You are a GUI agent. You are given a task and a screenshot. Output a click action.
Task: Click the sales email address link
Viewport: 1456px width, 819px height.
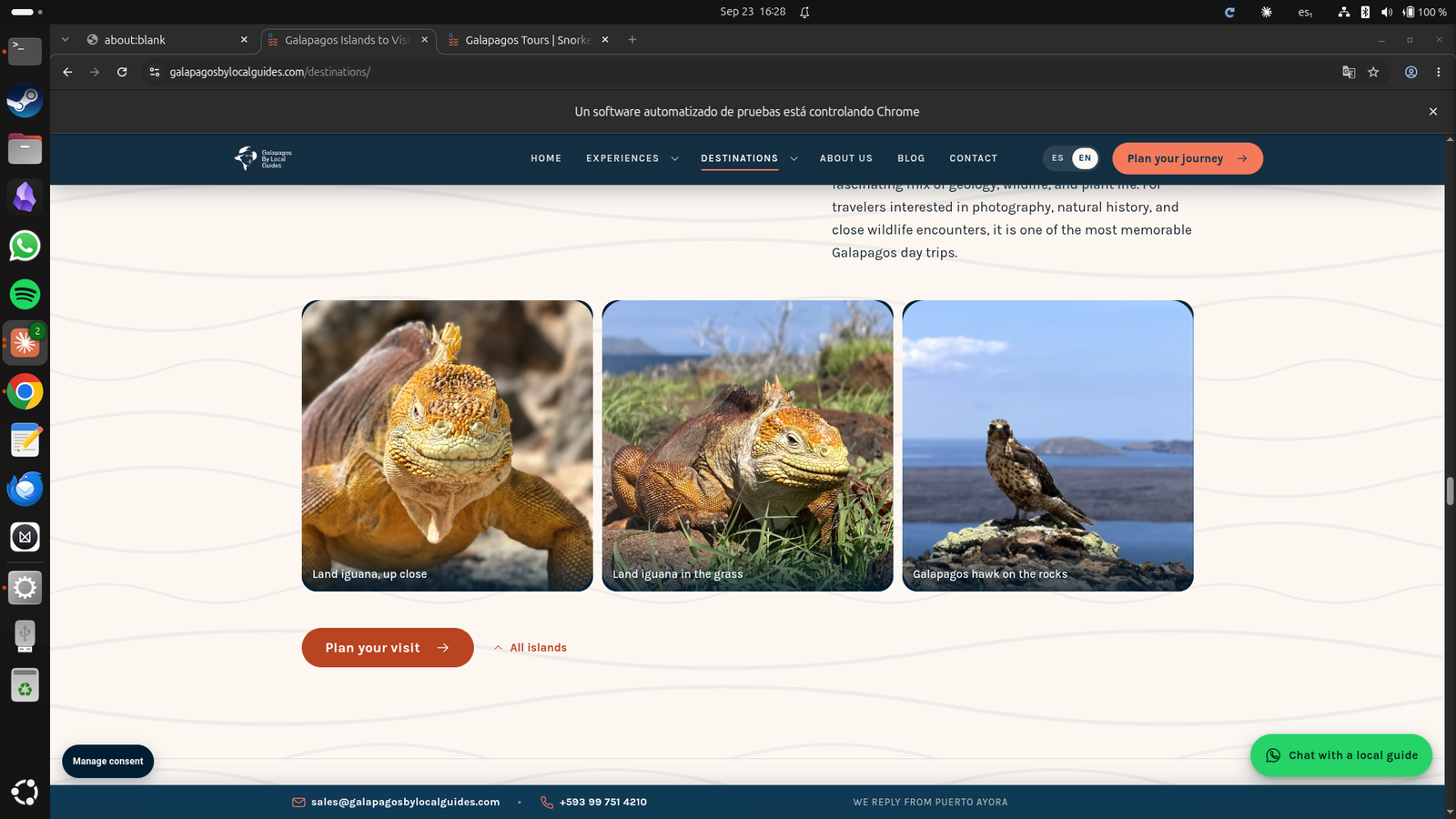(x=396, y=802)
